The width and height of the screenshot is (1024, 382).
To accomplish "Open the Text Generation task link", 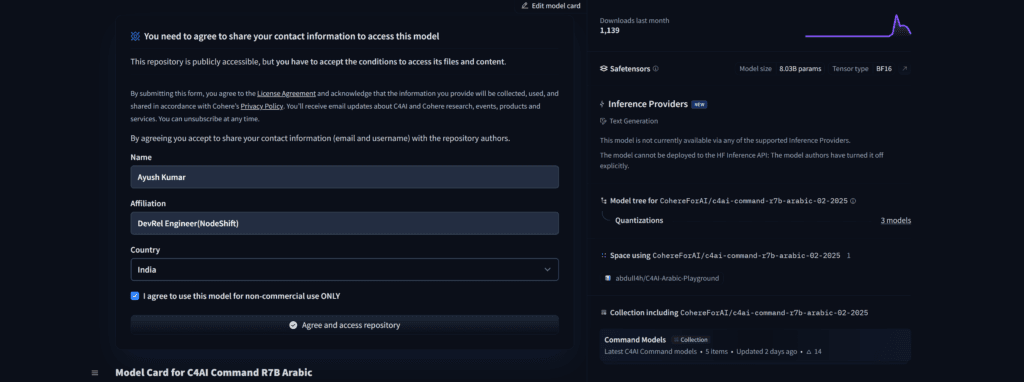I will 628,121.
